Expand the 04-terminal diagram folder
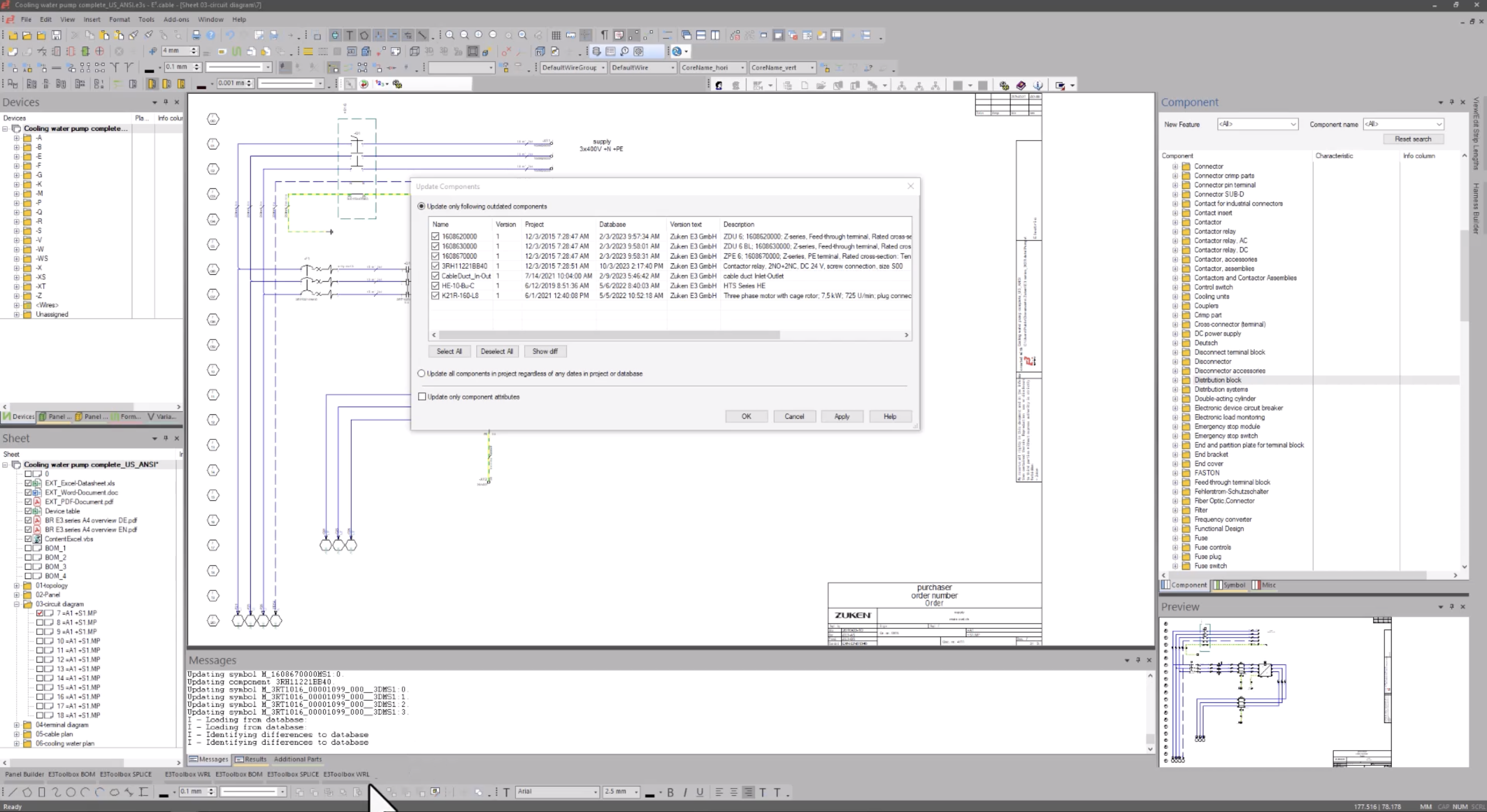Viewport: 1487px width, 812px height. click(x=17, y=725)
